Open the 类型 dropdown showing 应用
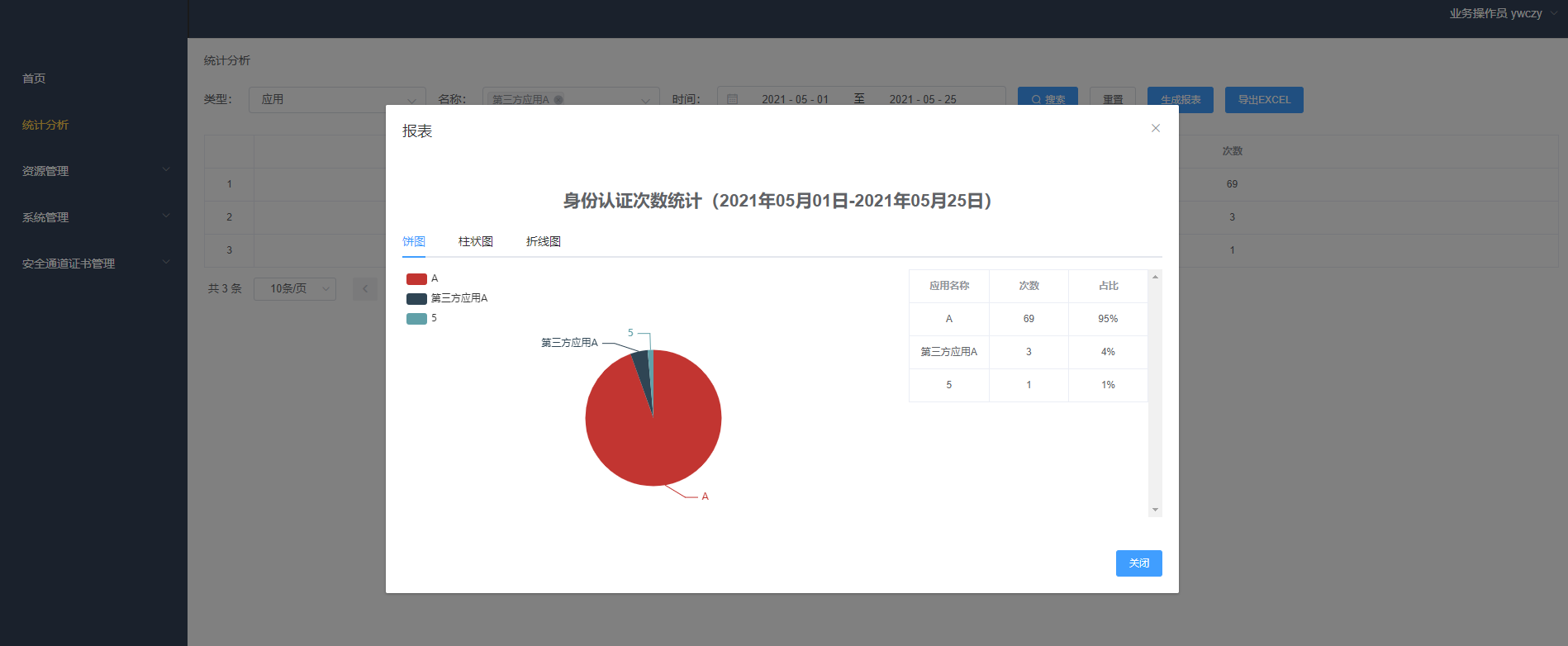This screenshot has width=1568, height=646. pyautogui.click(x=337, y=99)
